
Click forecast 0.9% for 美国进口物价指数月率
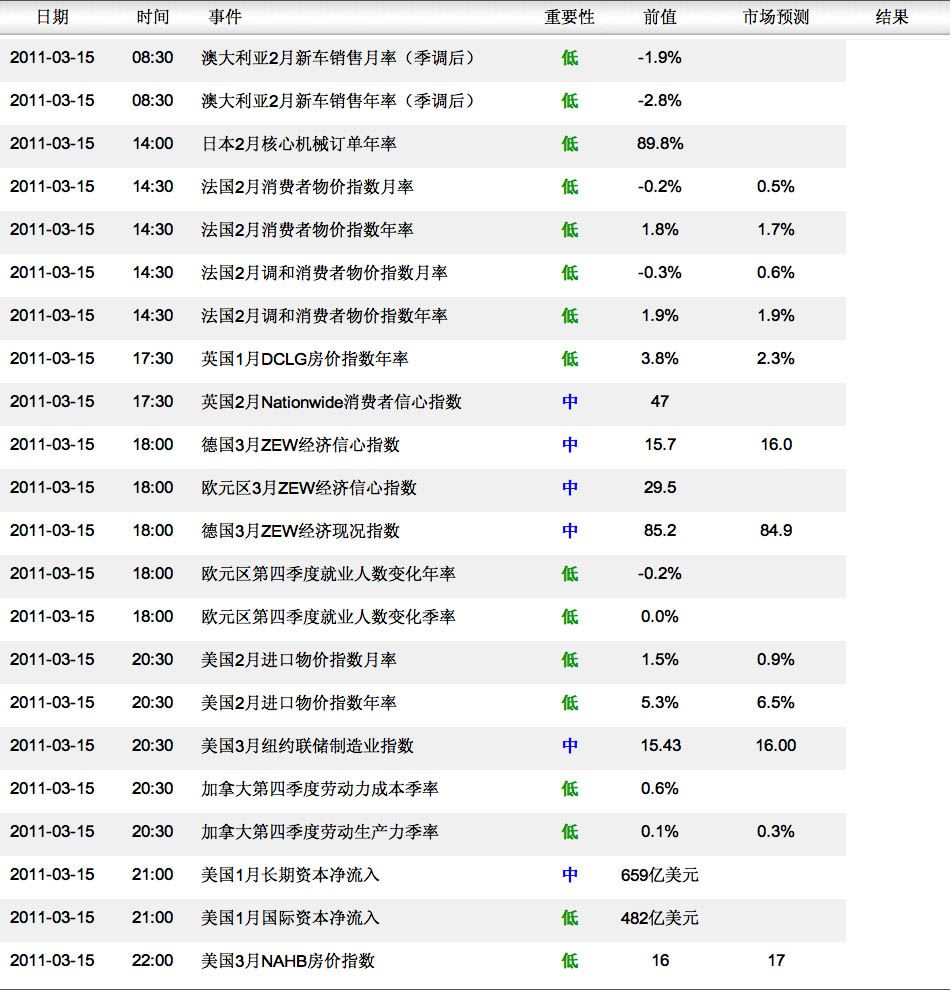pyautogui.click(x=776, y=660)
